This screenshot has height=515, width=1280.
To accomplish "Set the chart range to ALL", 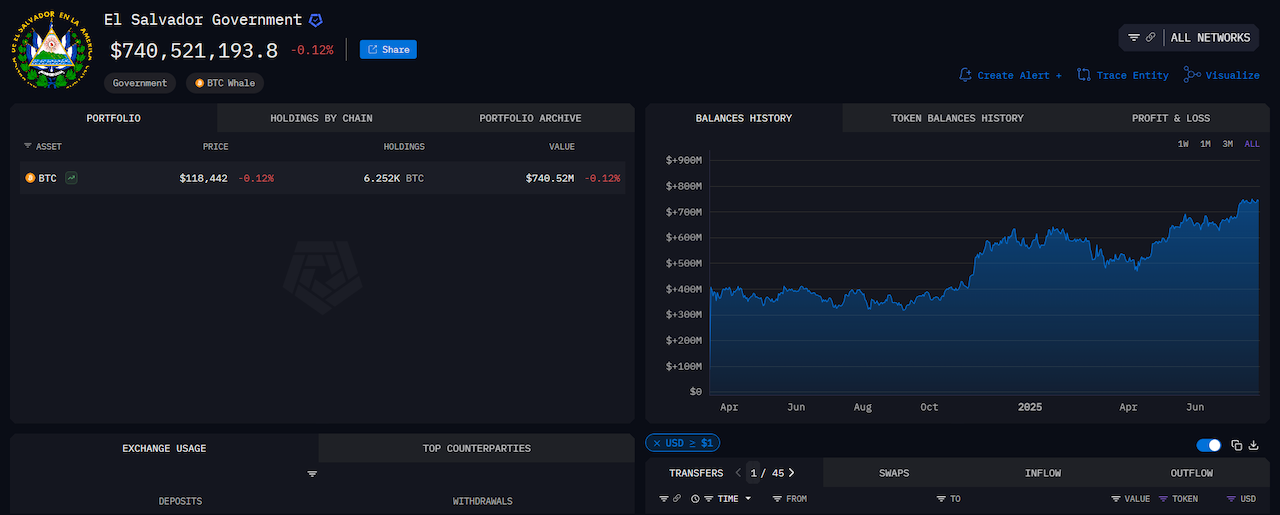I will [1252, 144].
